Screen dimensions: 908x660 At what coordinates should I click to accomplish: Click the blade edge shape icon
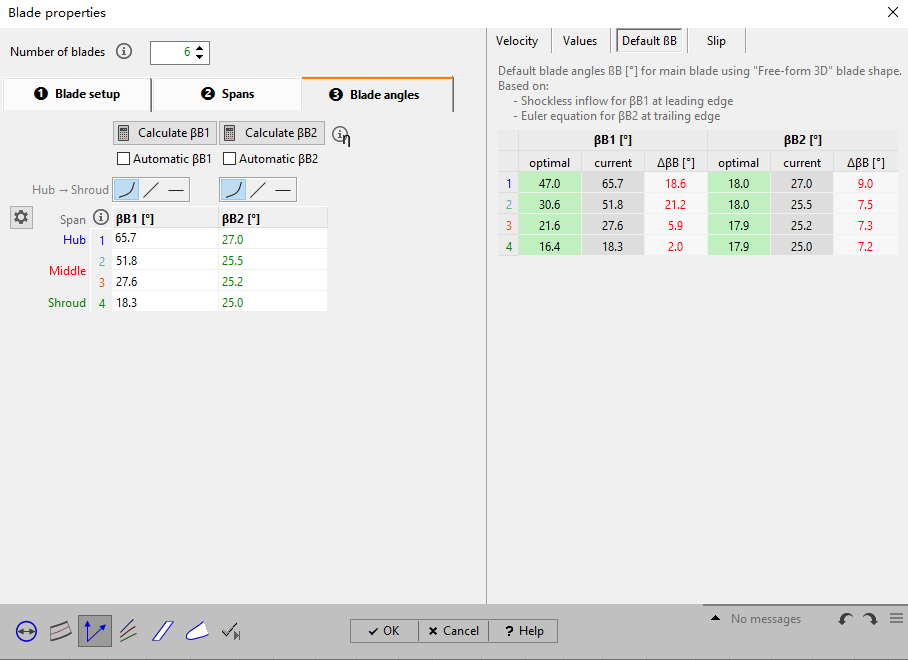point(197,631)
